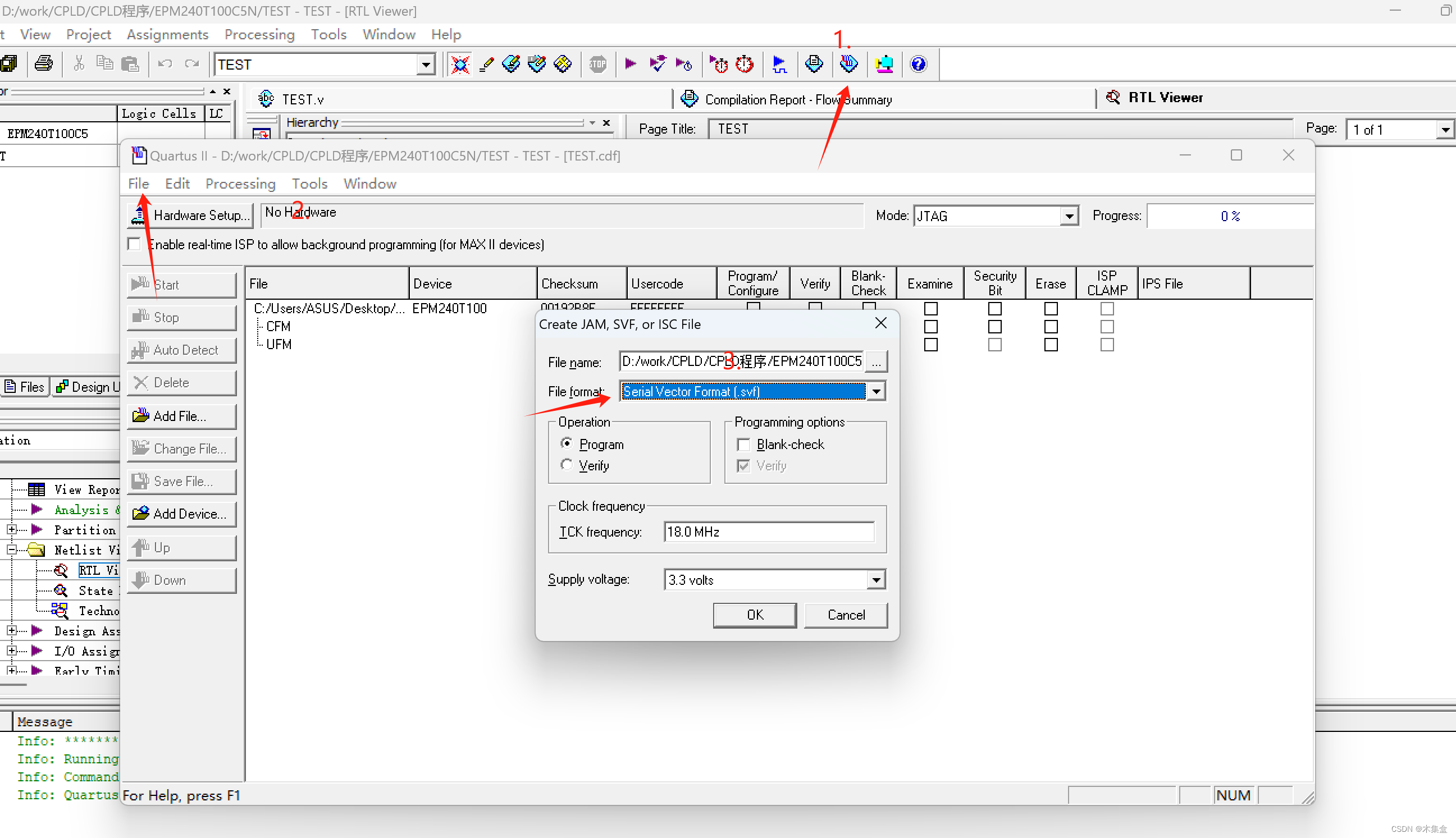Click the Print icon in toolbar
The height and width of the screenshot is (838, 1456).
tap(44, 64)
